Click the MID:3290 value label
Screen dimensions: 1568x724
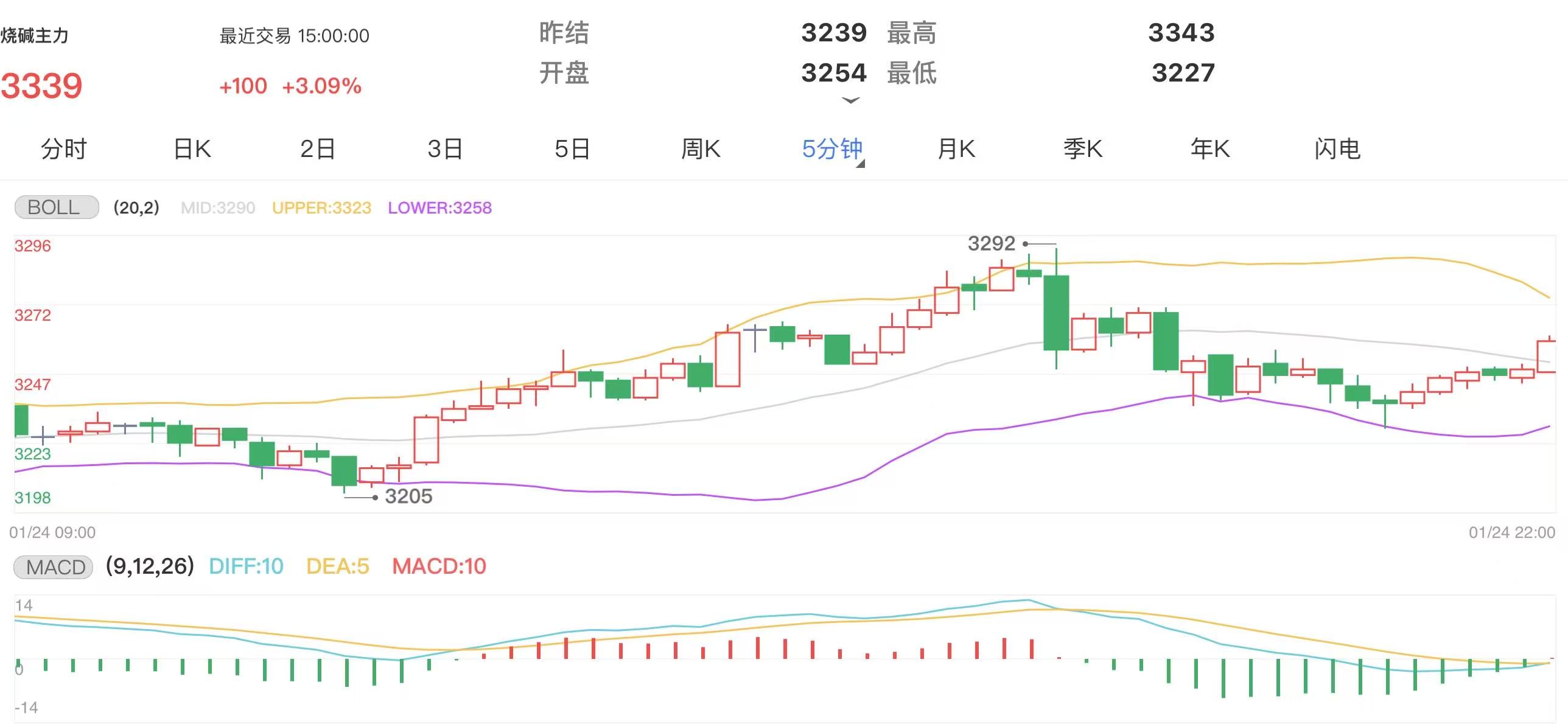pos(218,208)
